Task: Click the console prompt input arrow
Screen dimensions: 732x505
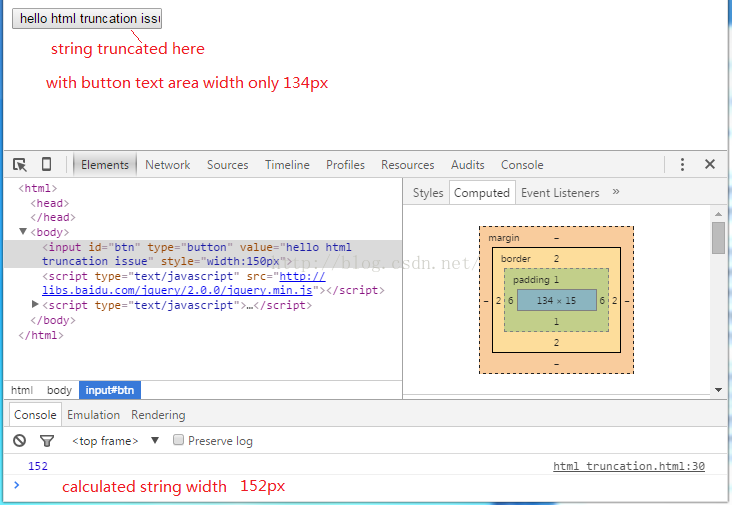Action: [16, 485]
